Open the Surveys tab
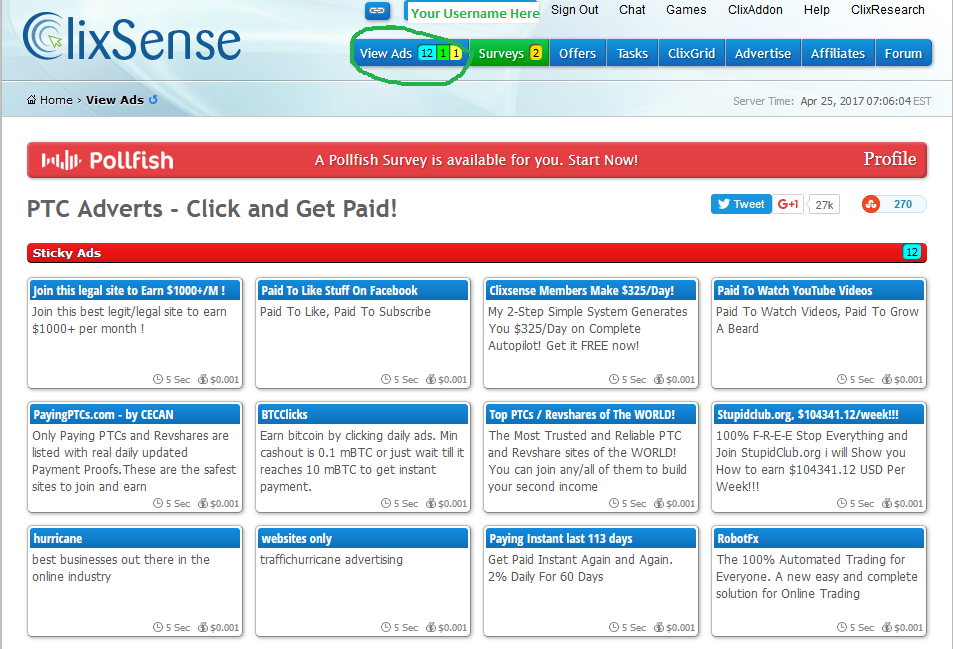This screenshot has width=953, height=649. click(509, 53)
